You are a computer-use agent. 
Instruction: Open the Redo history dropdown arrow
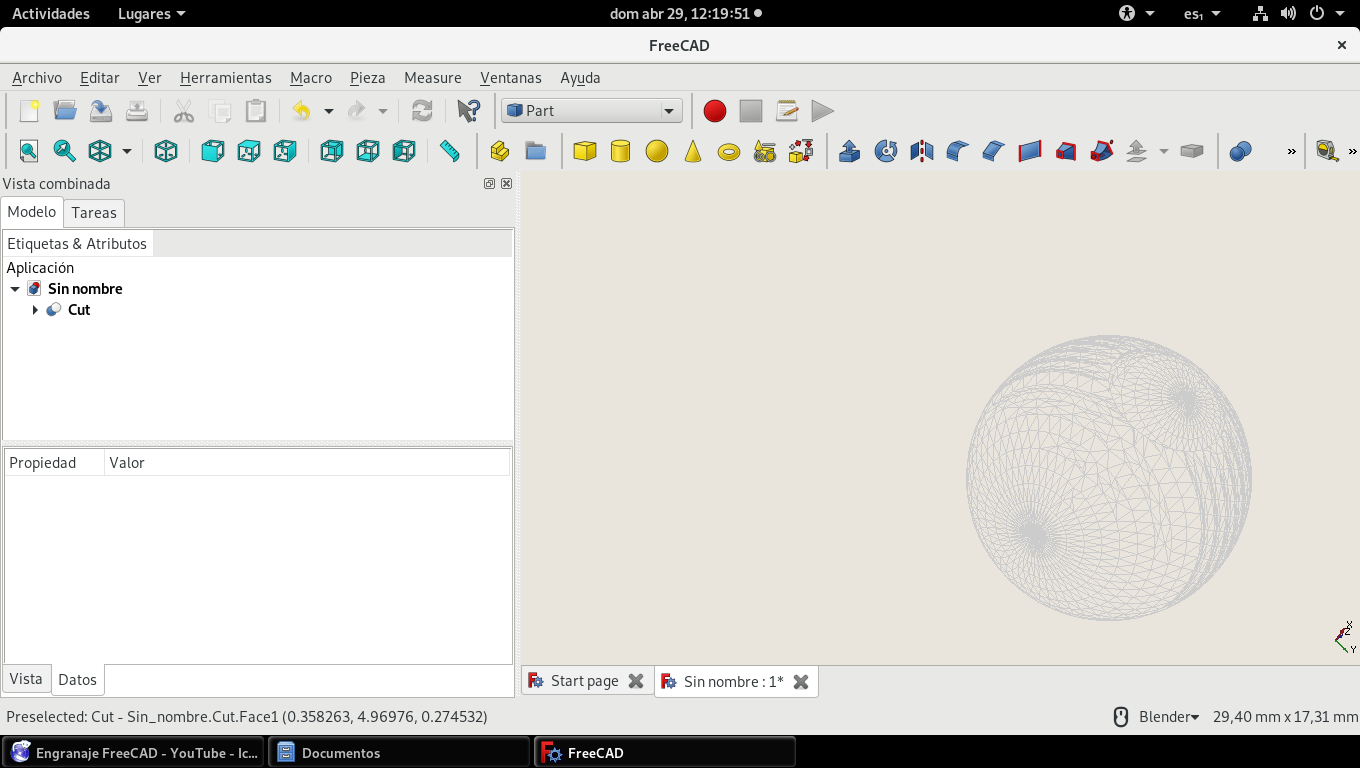pos(382,111)
